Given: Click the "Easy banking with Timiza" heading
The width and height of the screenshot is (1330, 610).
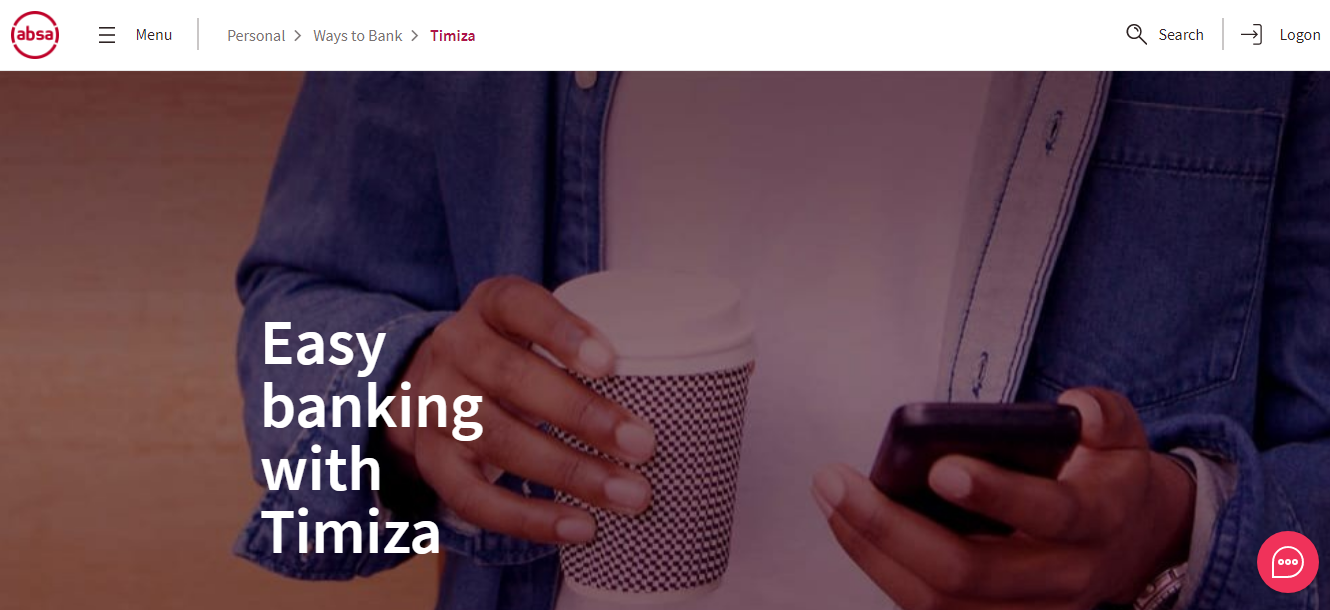Looking at the screenshot, I should pyautogui.click(x=372, y=438).
